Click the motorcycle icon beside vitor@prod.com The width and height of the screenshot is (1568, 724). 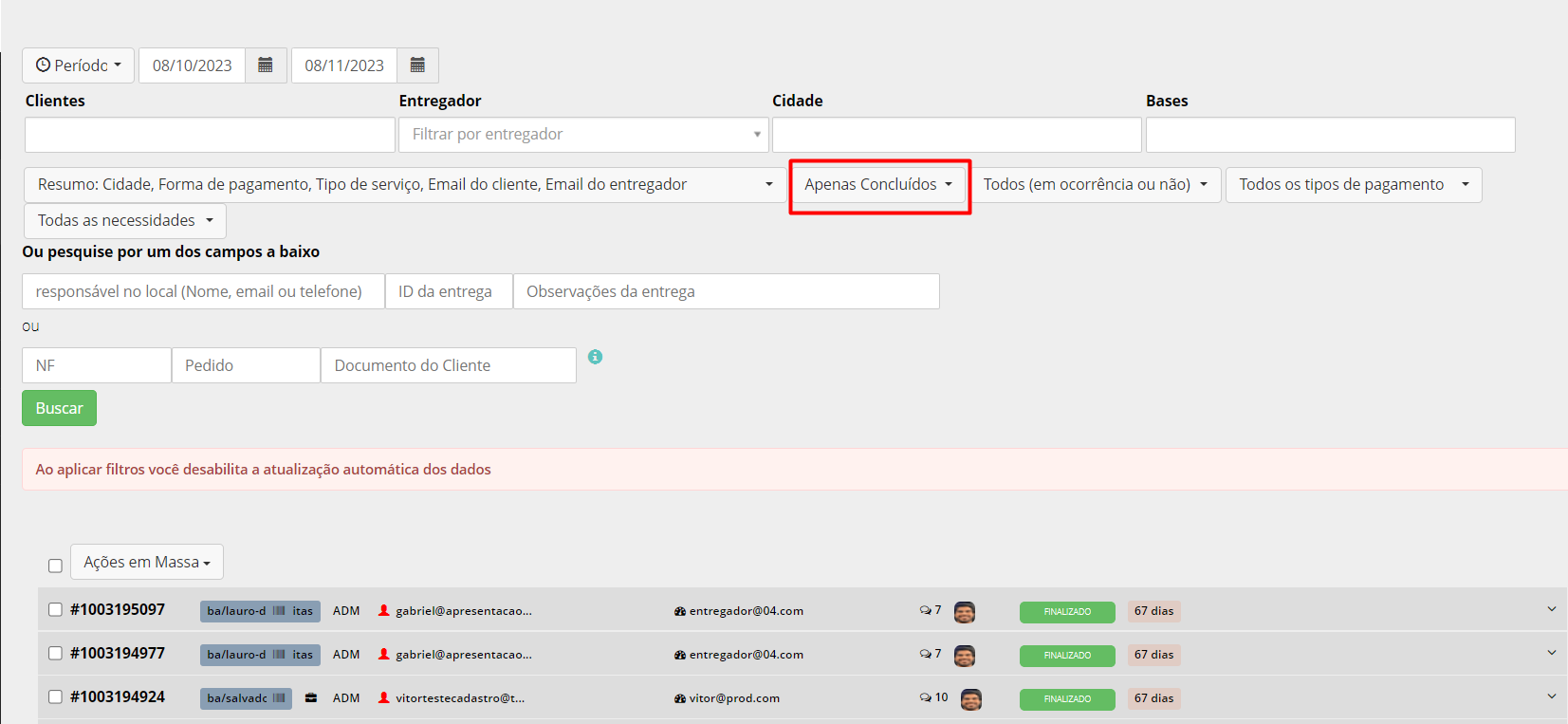point(680,698)
